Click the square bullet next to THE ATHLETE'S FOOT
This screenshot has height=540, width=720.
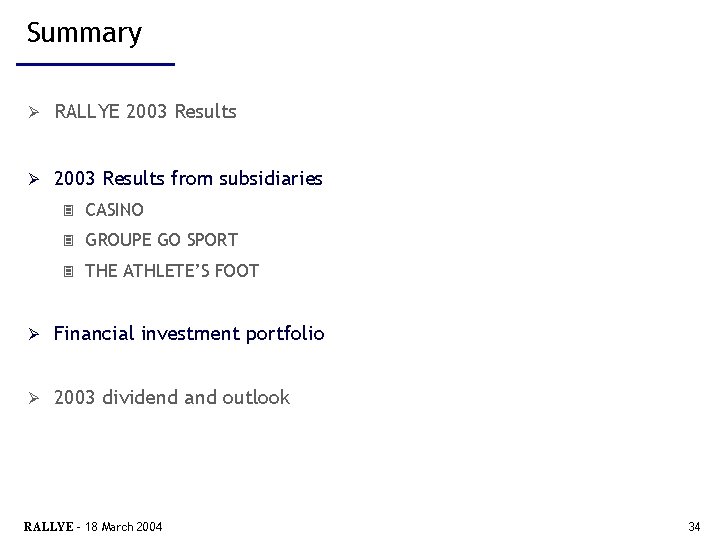(68, 272)
